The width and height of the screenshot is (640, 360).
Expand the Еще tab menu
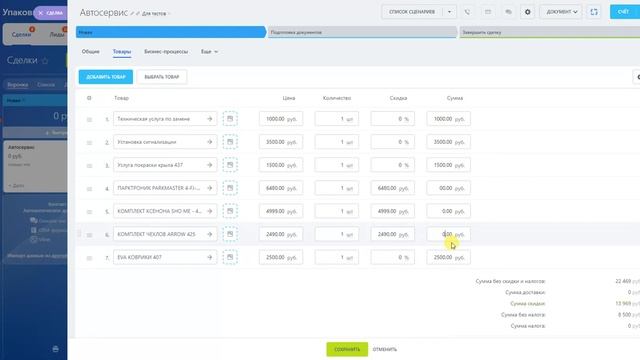point(209,52)
